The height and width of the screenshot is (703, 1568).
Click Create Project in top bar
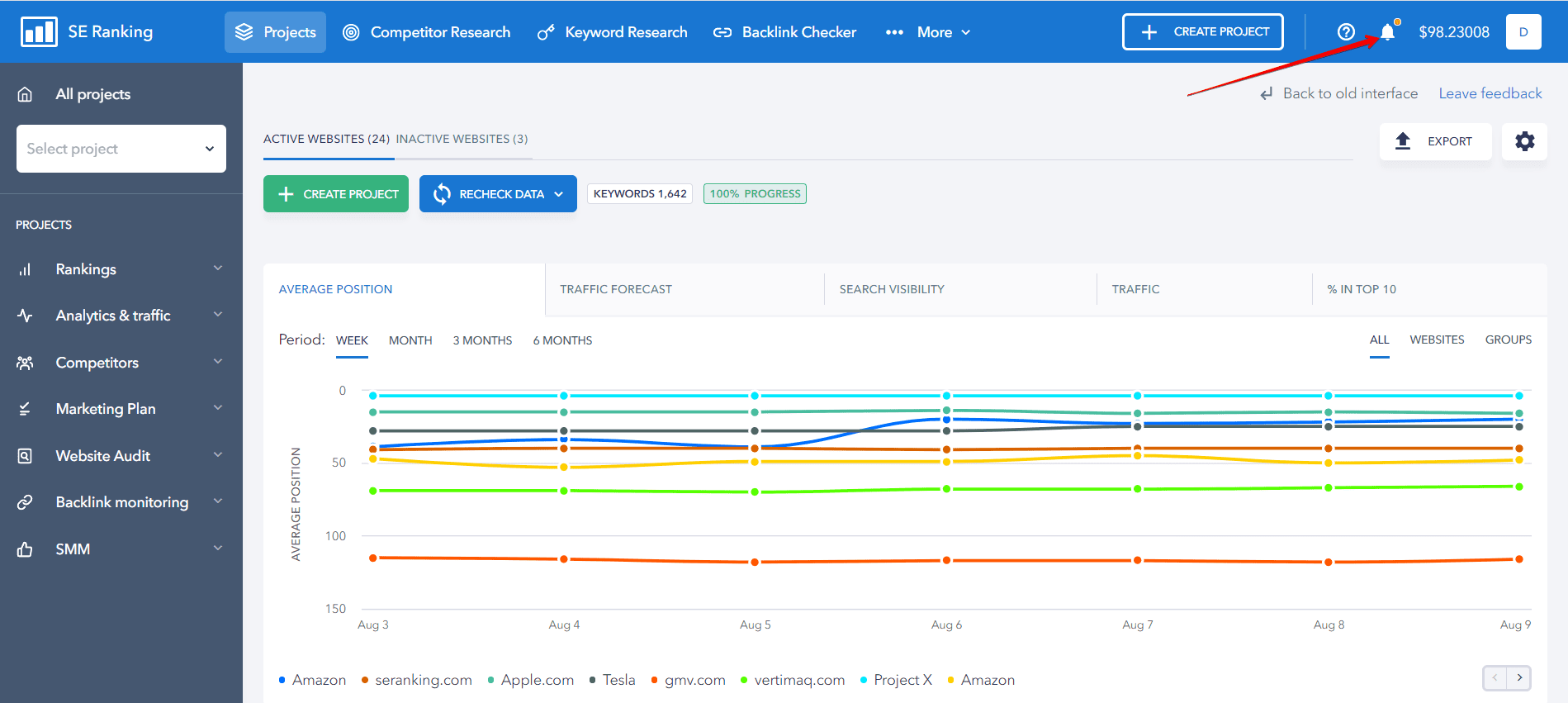pyautogui.click(x=1202, y=31)
